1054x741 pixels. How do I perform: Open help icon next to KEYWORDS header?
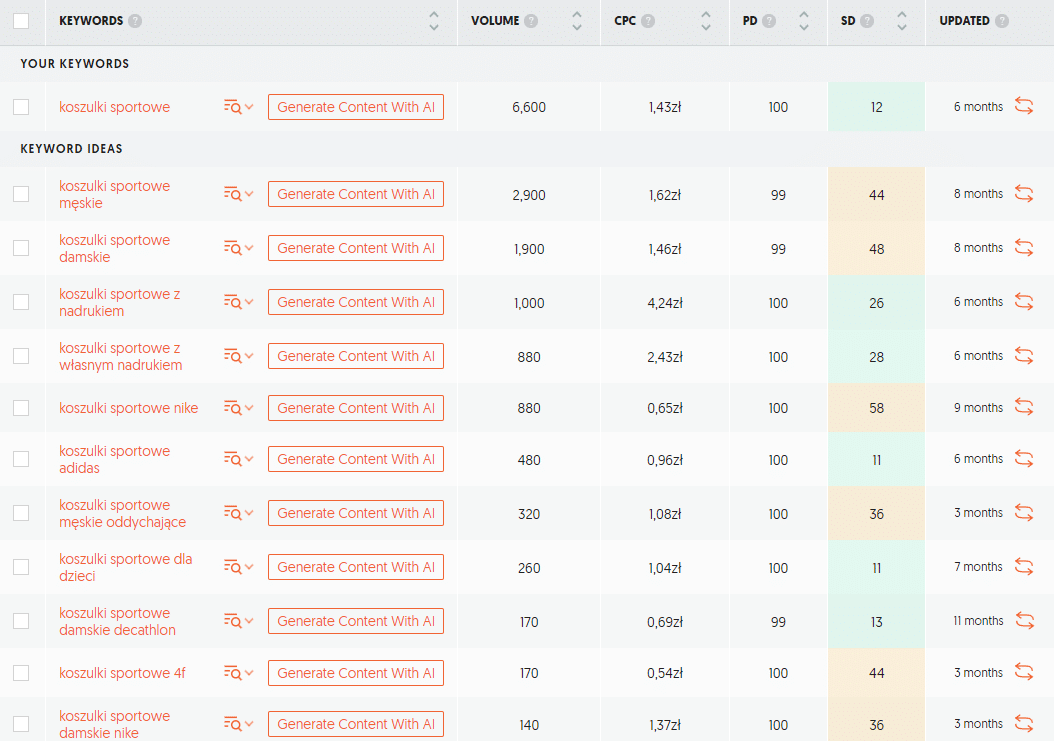coord(135,21)
